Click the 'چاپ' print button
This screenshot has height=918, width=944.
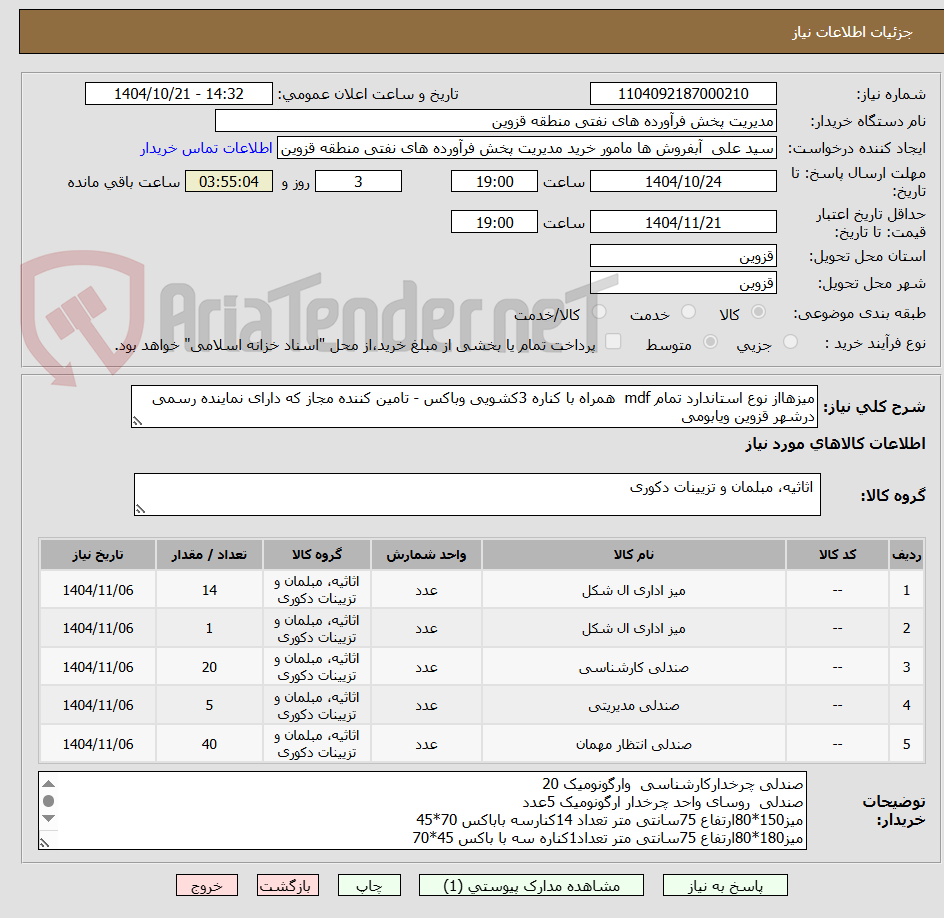click(x=369, y=885)
